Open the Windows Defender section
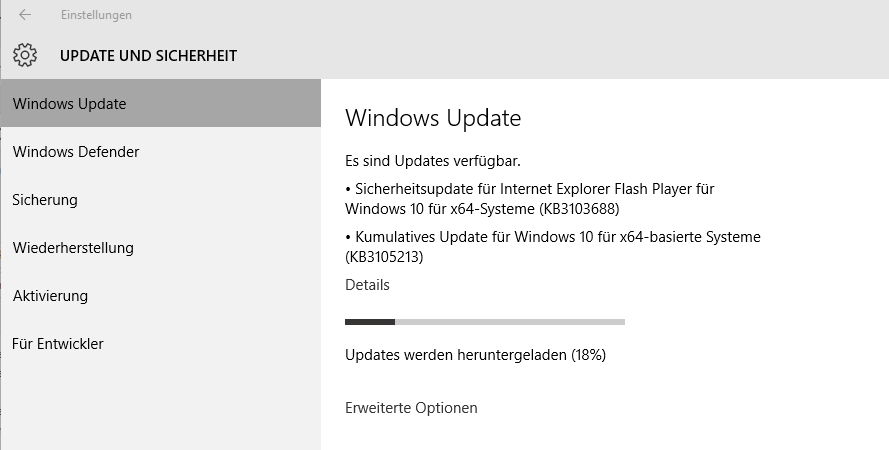 tap(160, 151)
